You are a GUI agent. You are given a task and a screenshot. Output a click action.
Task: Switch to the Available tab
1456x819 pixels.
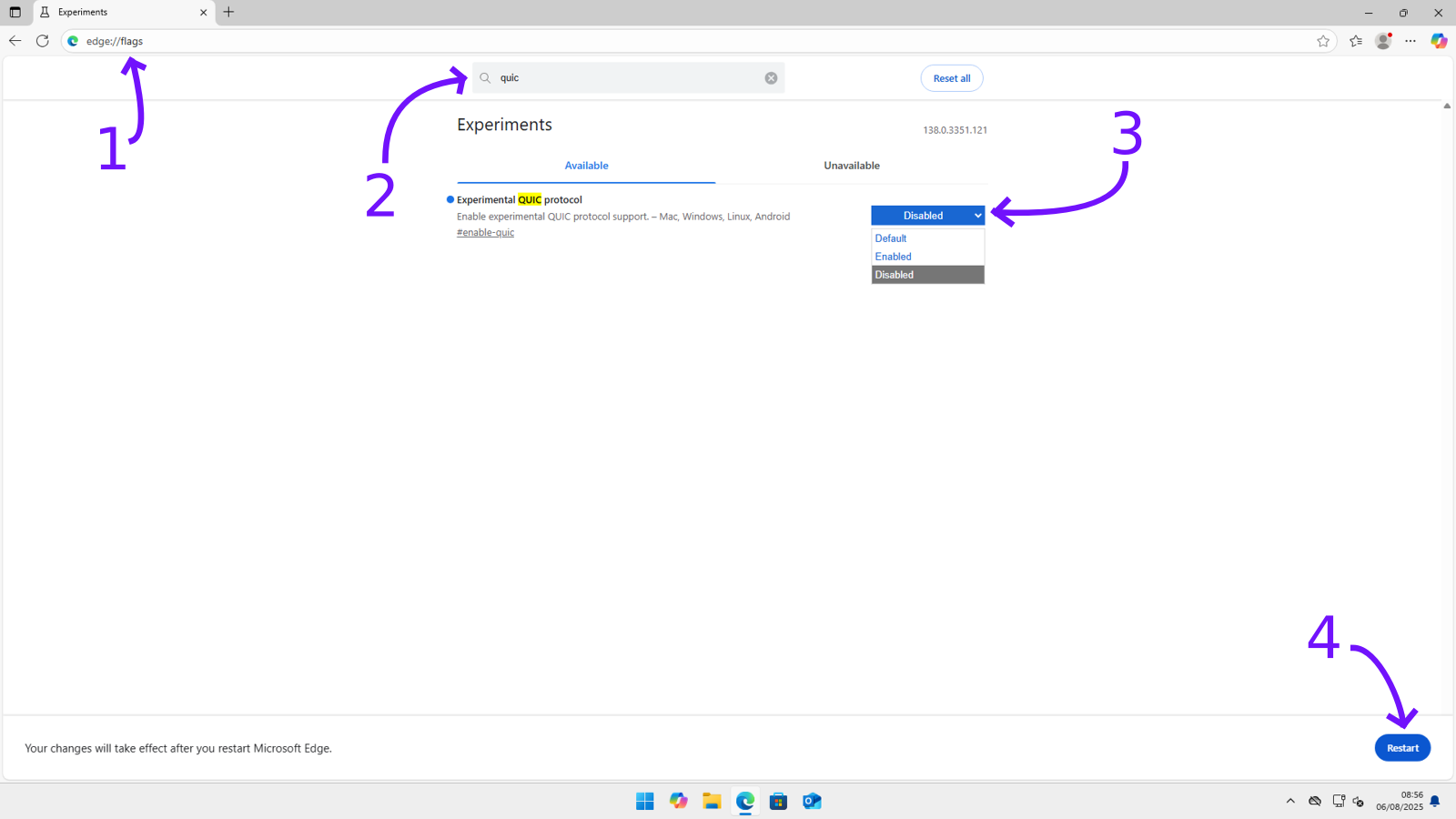(586, 166)
